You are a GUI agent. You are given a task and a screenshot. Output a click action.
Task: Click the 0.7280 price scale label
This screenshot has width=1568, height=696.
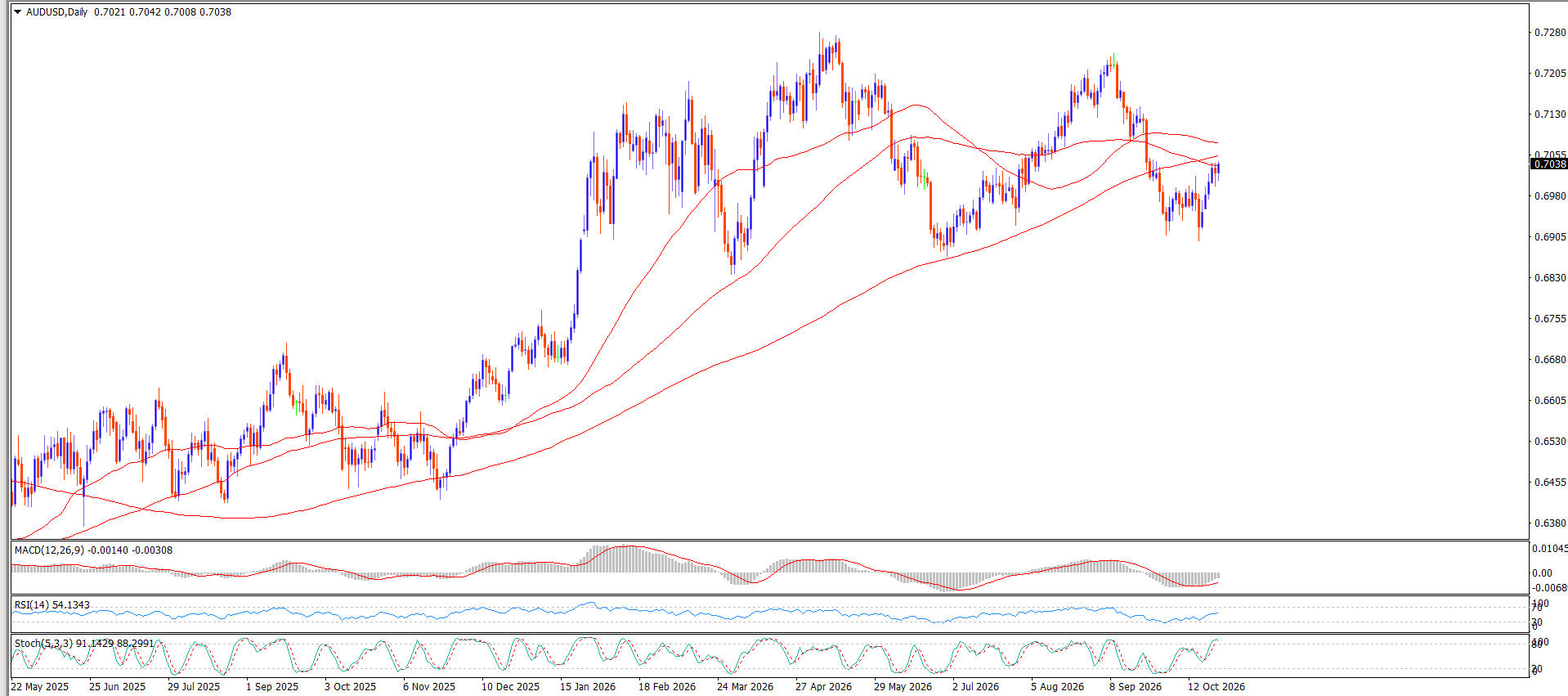click(x=1550, y=33)
